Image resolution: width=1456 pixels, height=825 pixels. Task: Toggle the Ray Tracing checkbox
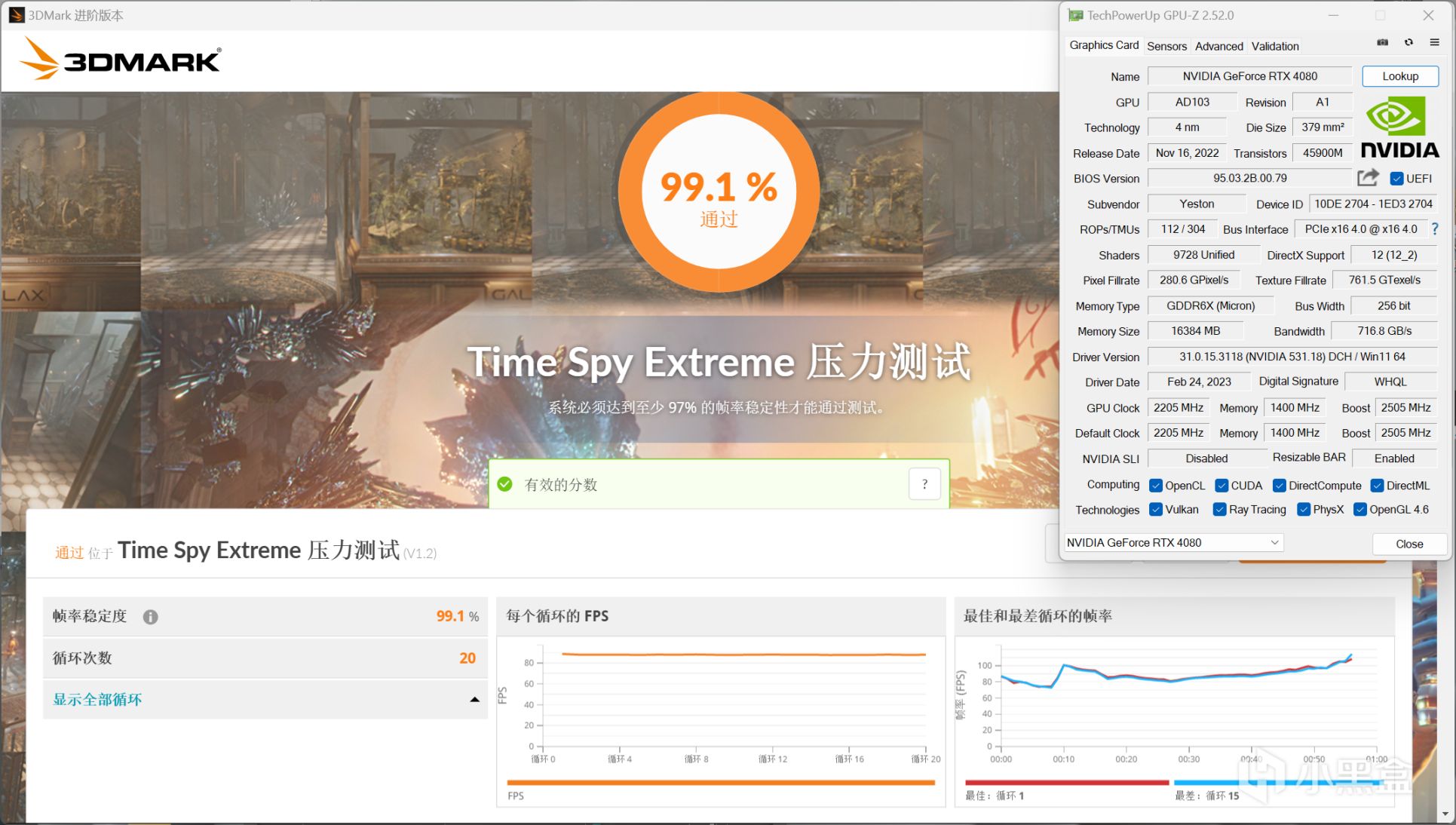(1219, 510)
